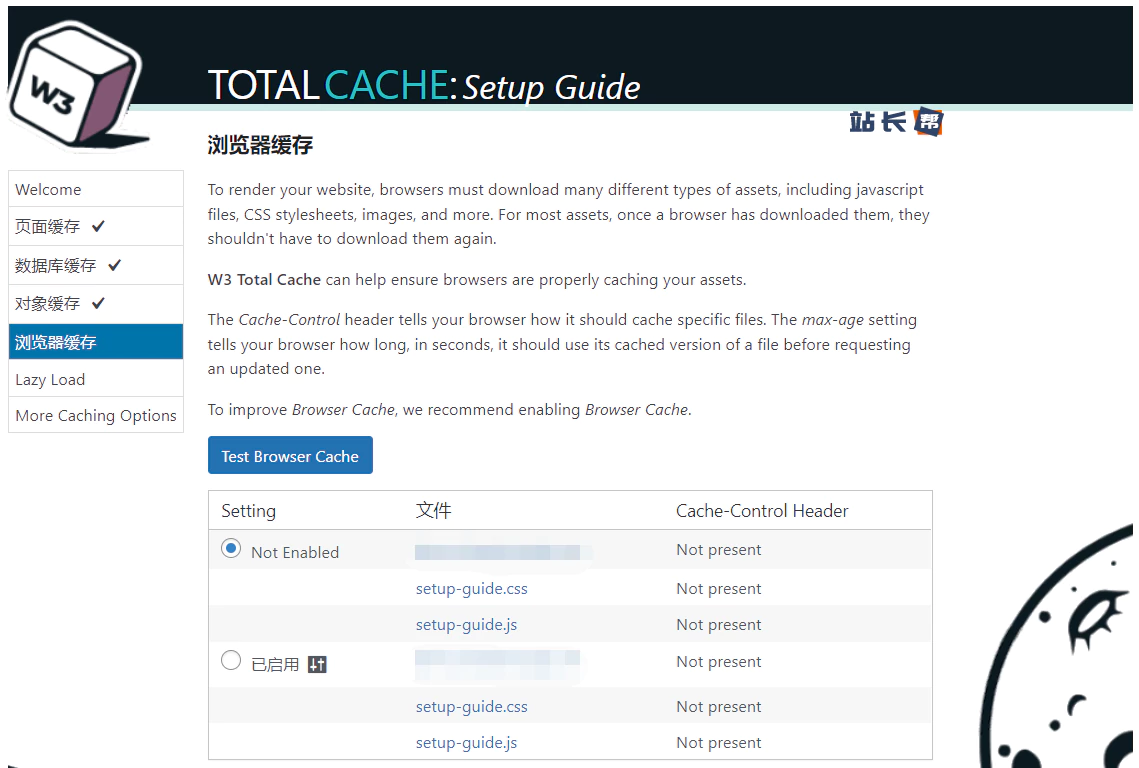Screen dimensions: 1139x768
Task: Open the Welcome step in the sidebar
Action: tap(48, 189)
